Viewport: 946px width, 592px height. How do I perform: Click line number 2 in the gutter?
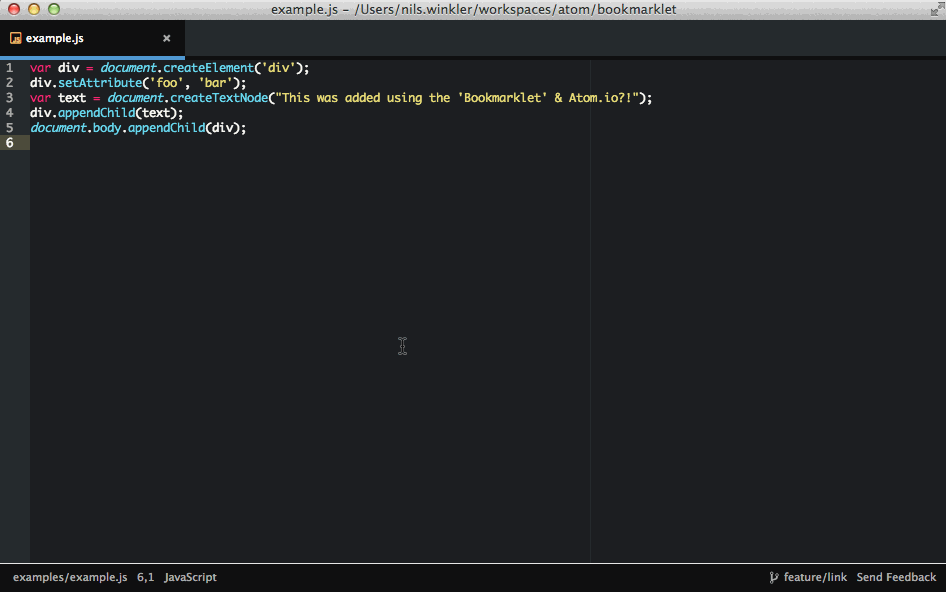coord(10,83)
